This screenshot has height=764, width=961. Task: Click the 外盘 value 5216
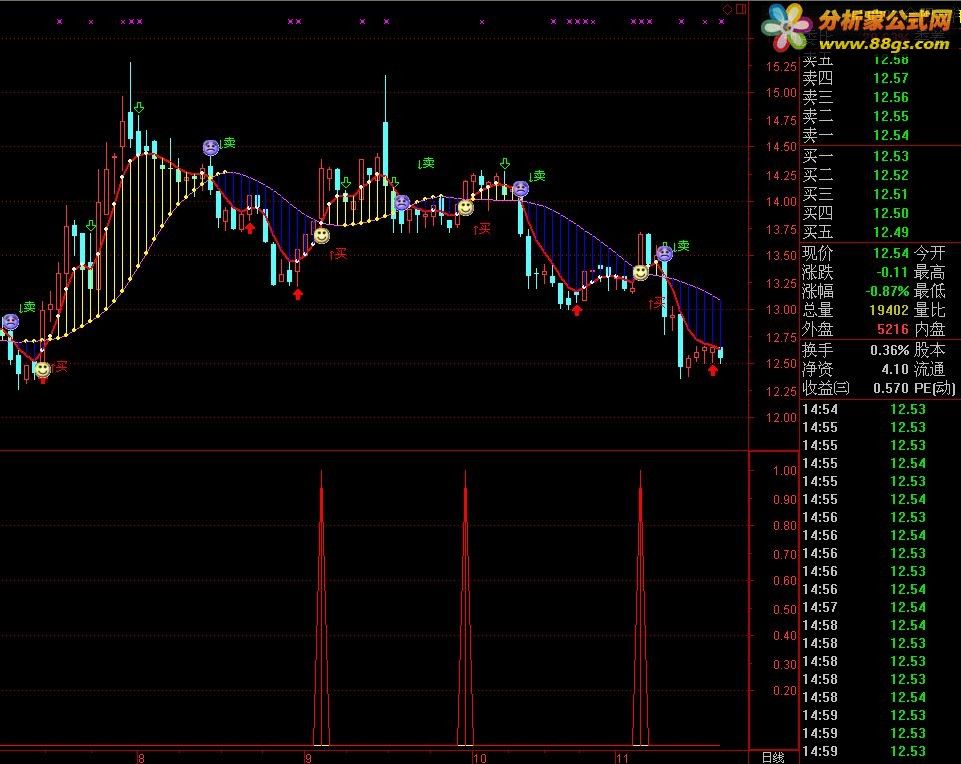(x=893, y=329)
